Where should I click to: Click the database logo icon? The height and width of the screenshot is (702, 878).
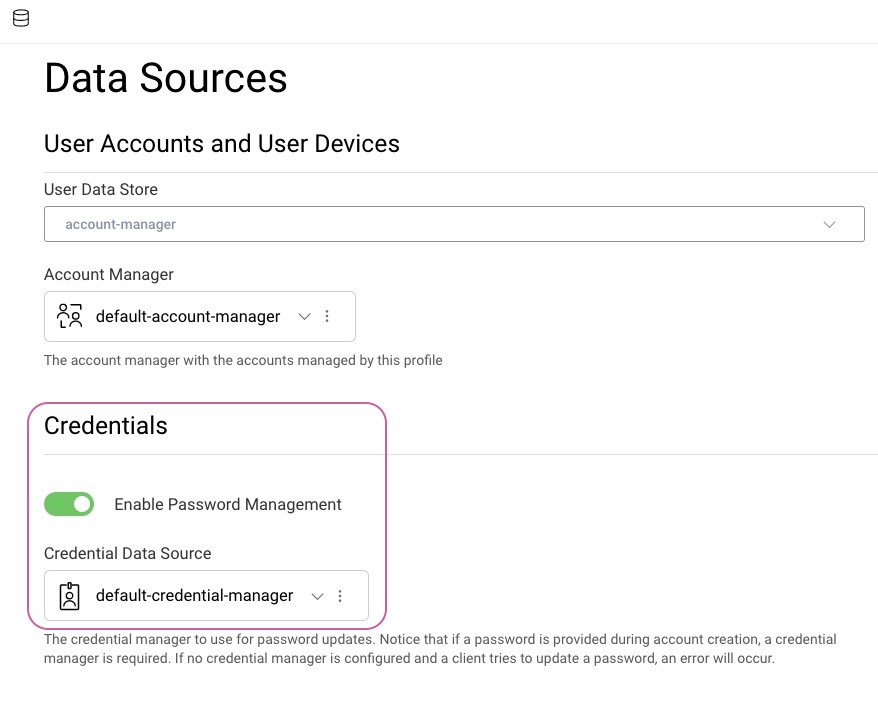(20, 17)
